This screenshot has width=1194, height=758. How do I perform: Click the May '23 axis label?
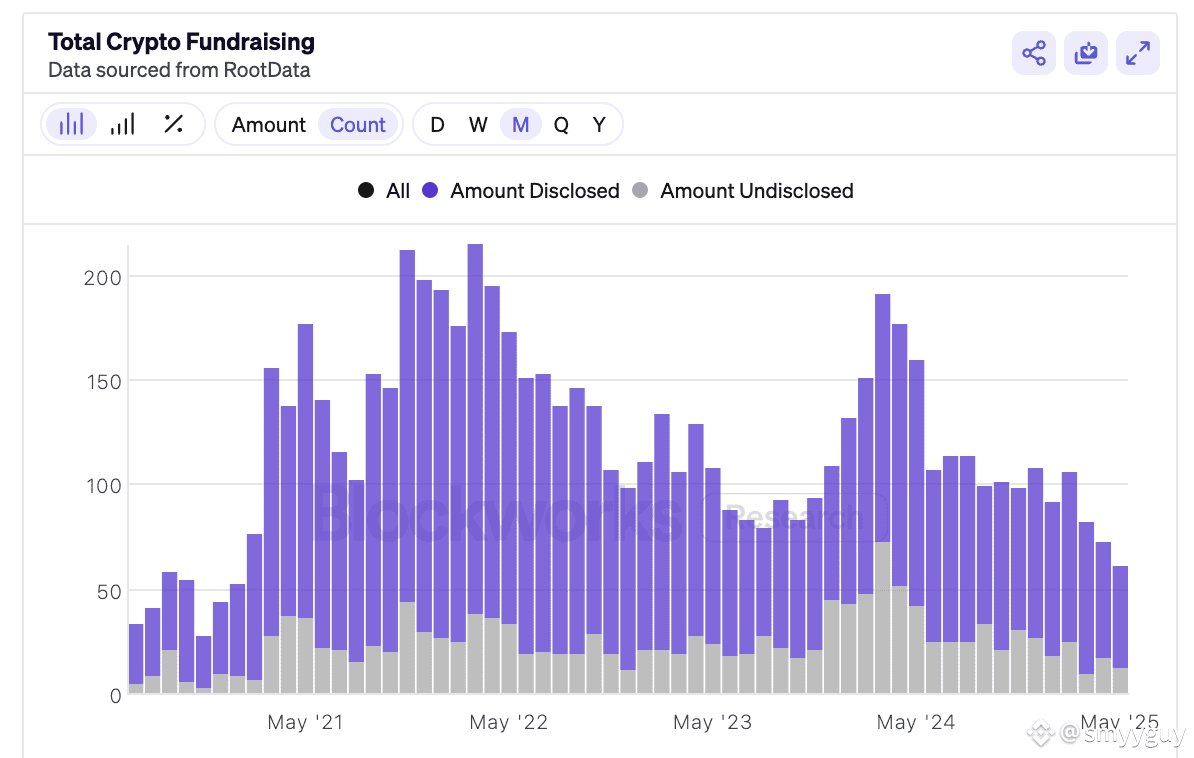pos(712,722)
